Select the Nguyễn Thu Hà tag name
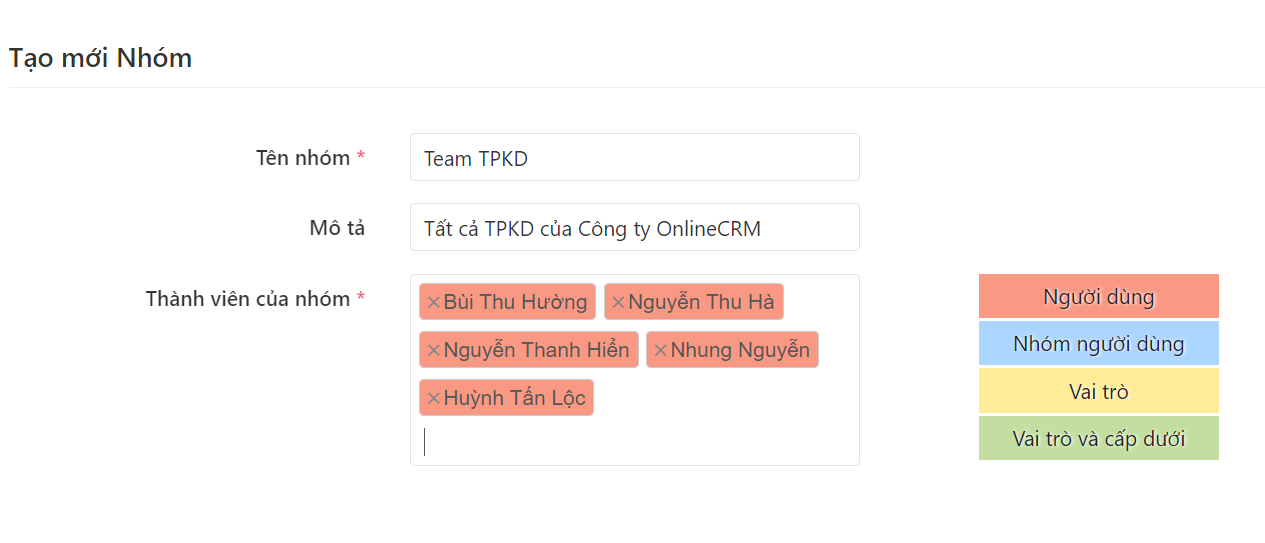 [701, 302]
